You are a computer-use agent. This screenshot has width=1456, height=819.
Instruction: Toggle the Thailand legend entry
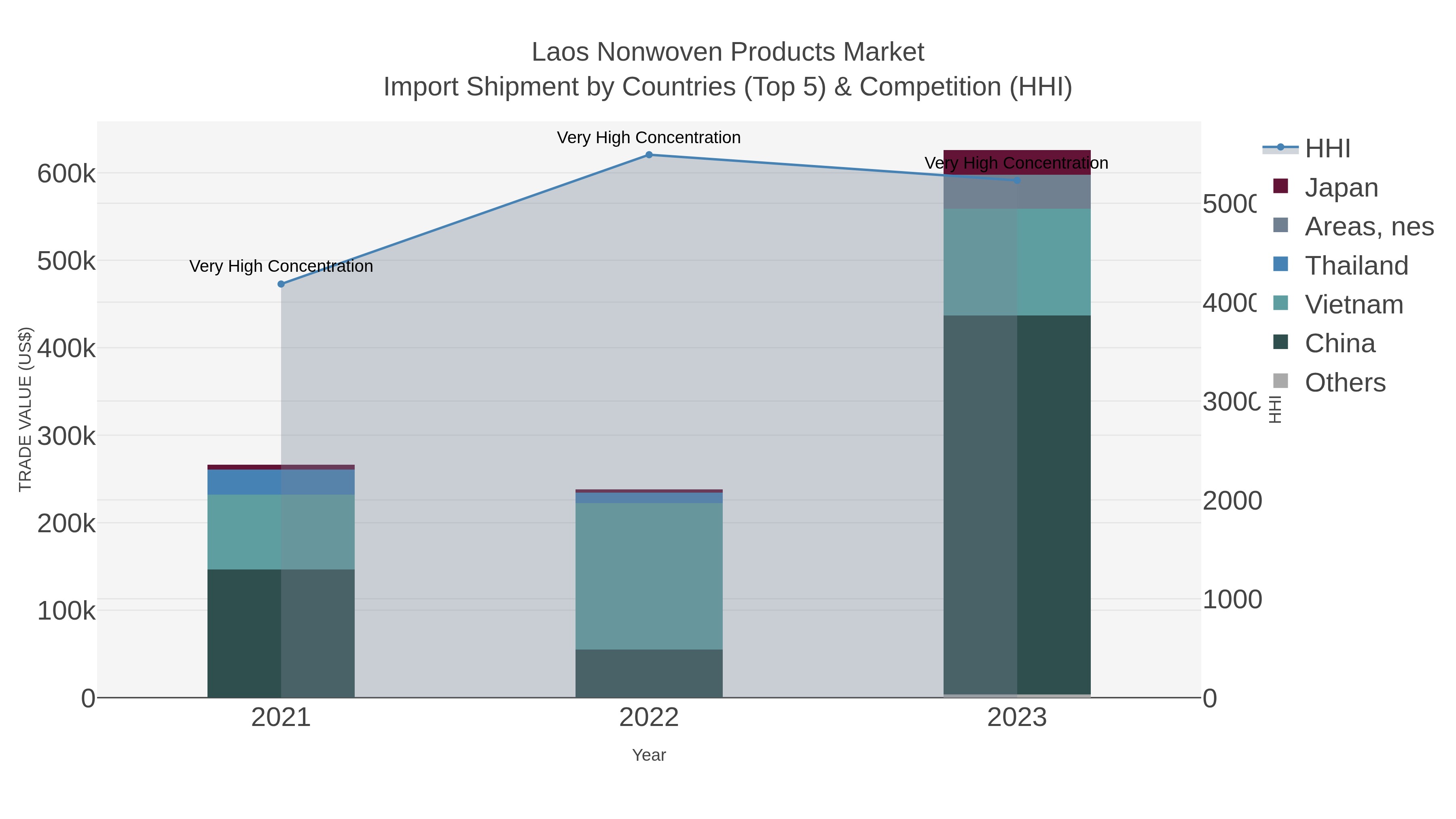tap(1340, 265)
